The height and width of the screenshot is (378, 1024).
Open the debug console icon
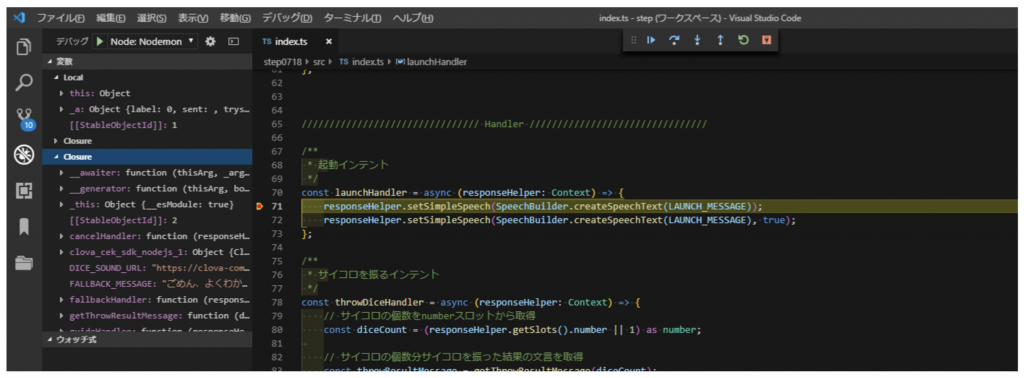point(233,41)
